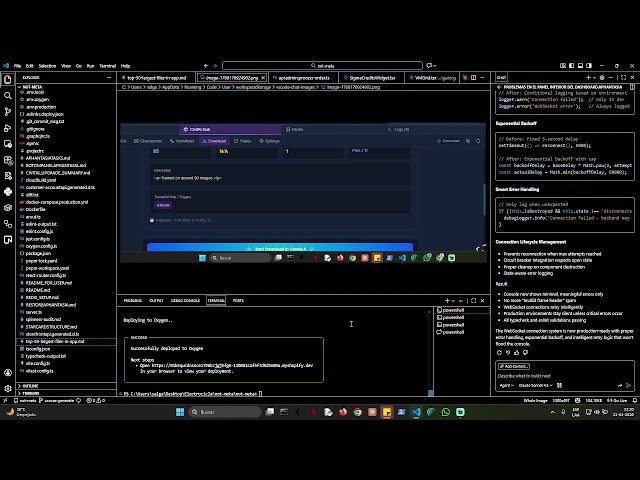Open the Claude Sonnet model dropdown

(x=536, y=385)
